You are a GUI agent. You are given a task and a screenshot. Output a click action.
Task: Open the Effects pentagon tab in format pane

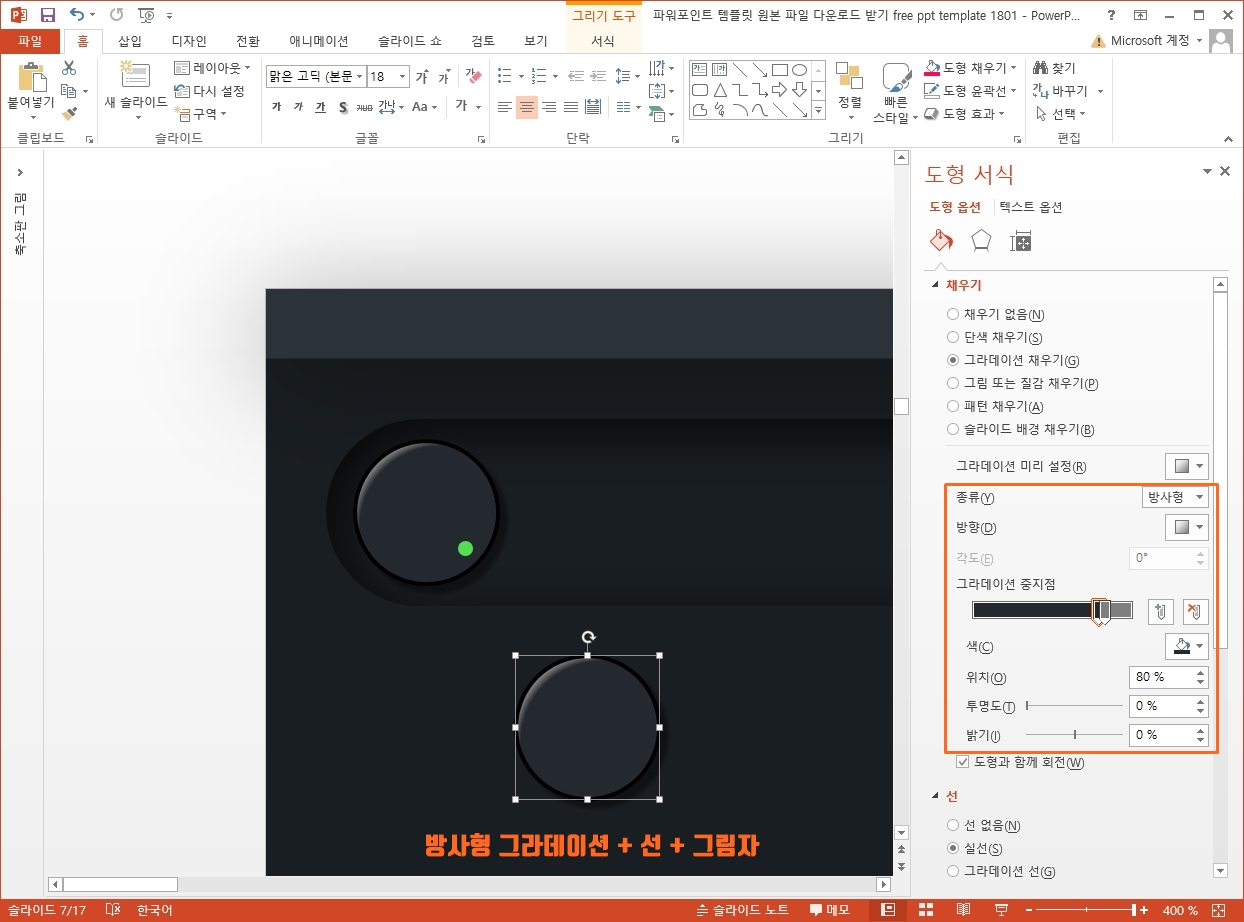pyautogui.click(x=981, y=241)
